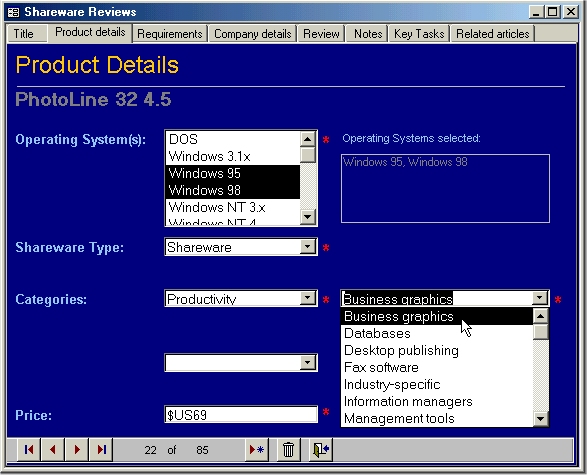Go to the Key Tasks tab
This screenshot has width=587, height=475.
[419, 34]
